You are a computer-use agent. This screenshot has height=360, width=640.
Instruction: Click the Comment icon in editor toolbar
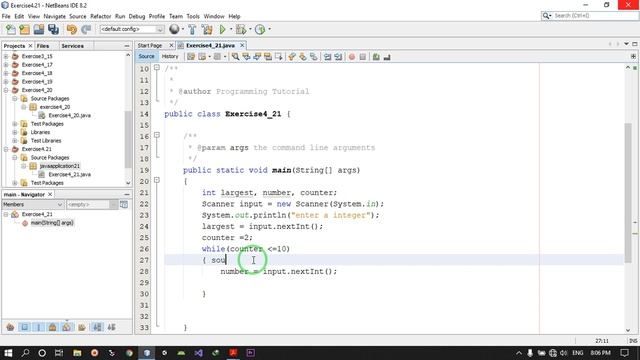(x=376, y=57)
